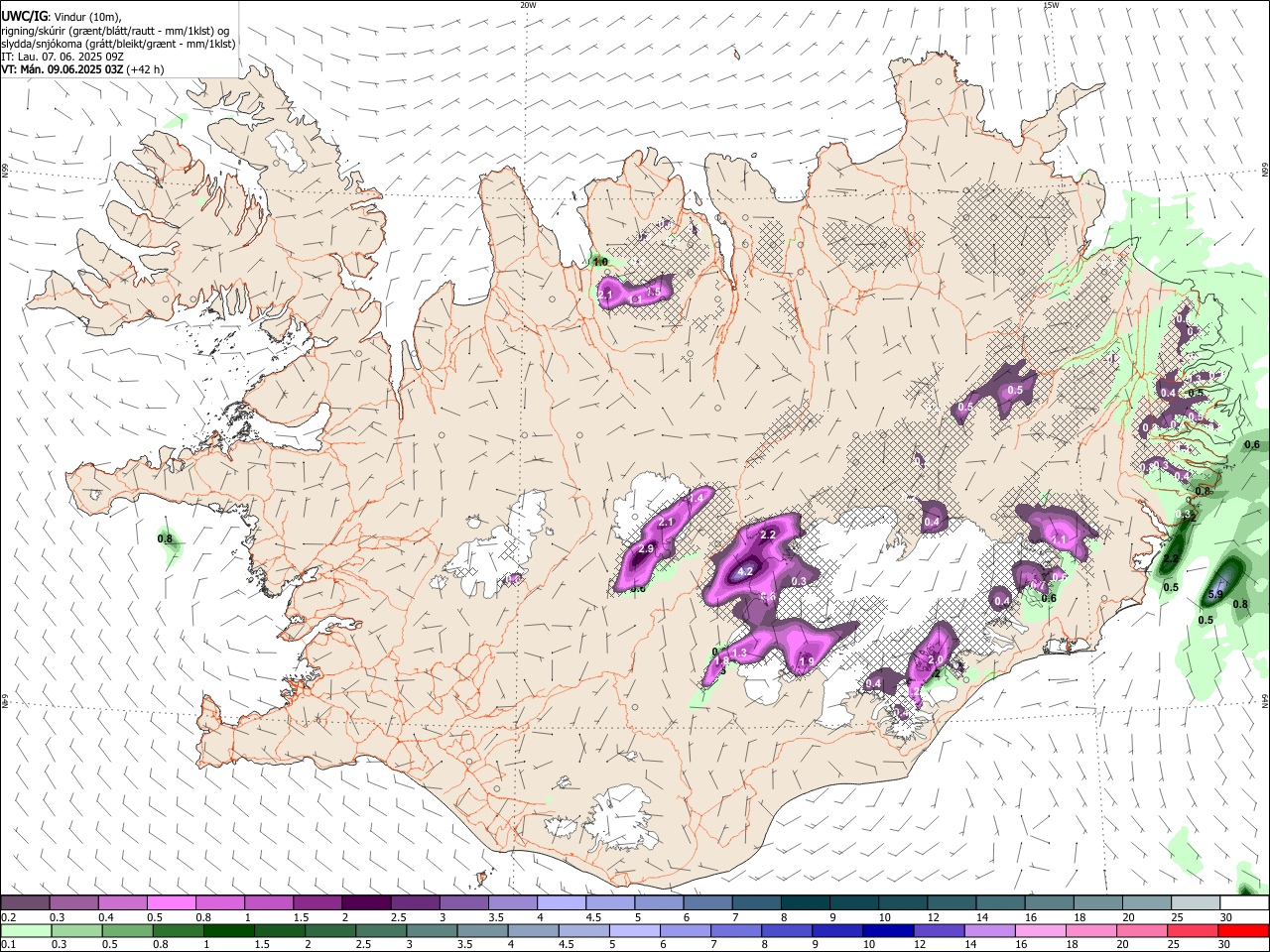Click the '1.0' value on the north coast
Image resolution: width=1270 pixels, height=952 pixels.
(599, 262)
